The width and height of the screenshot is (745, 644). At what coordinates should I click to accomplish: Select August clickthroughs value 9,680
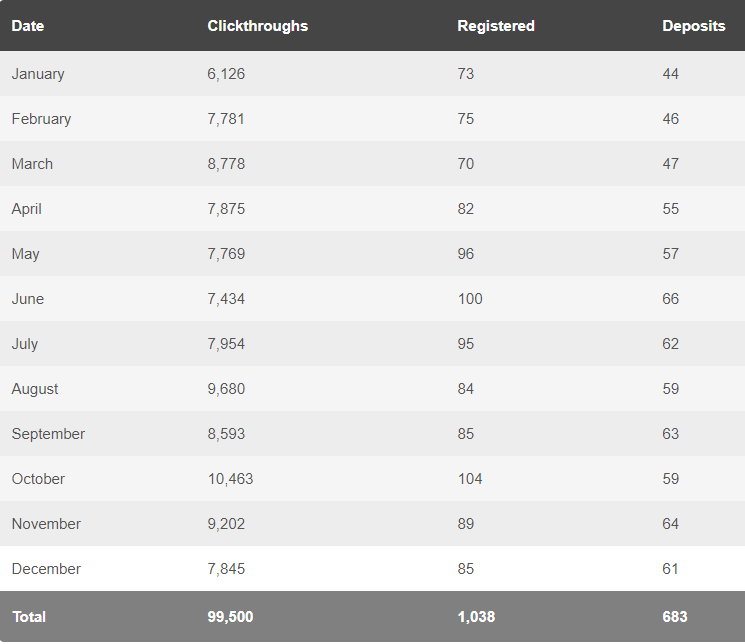[x=226, y=389]
